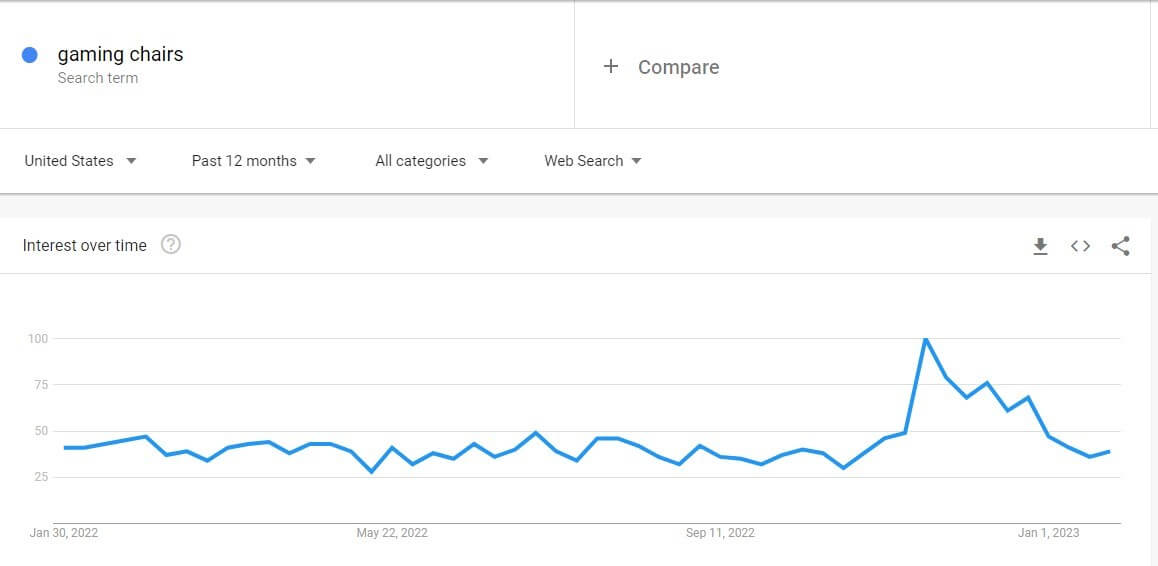Click the Interest over time heading
Viewport: 1158px width, 566px height.
click(x=85, y=245)
